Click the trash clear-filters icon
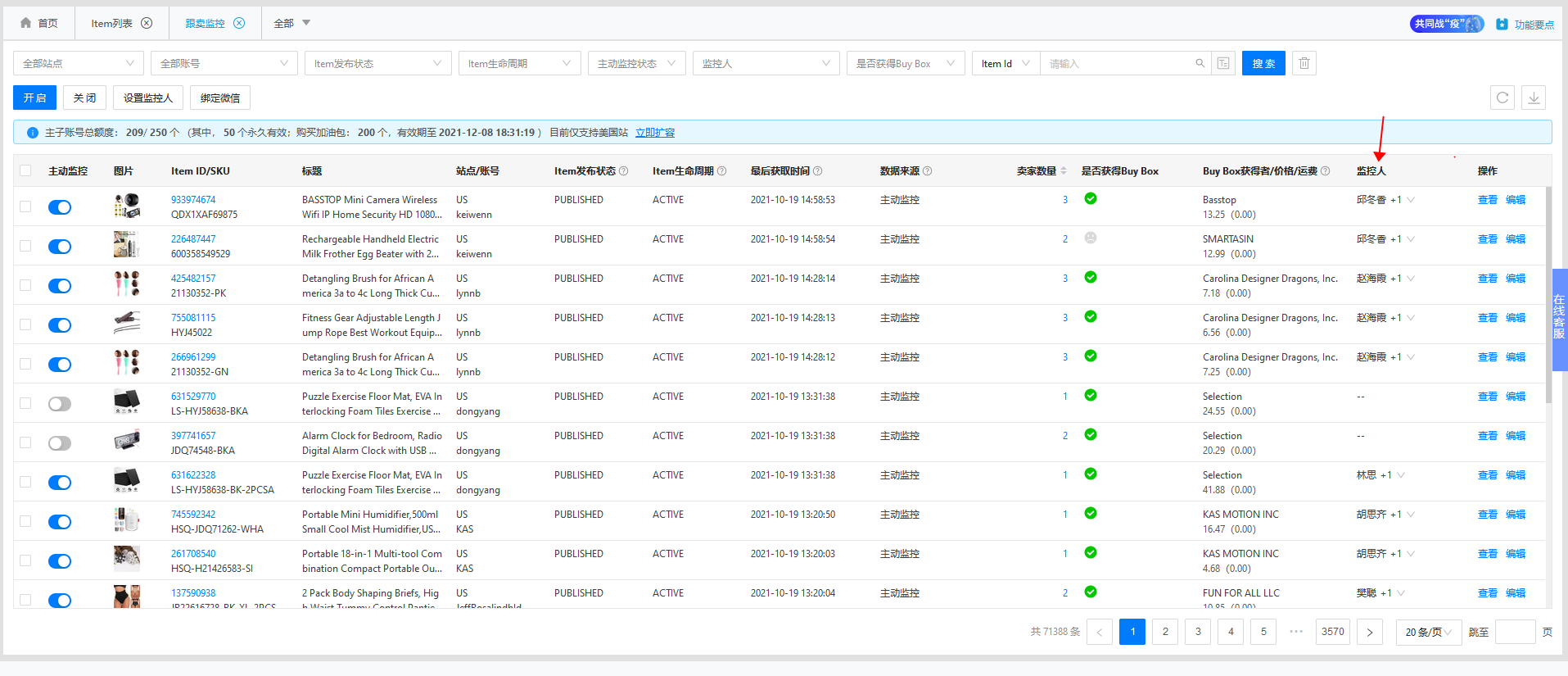 [1304, 63]
